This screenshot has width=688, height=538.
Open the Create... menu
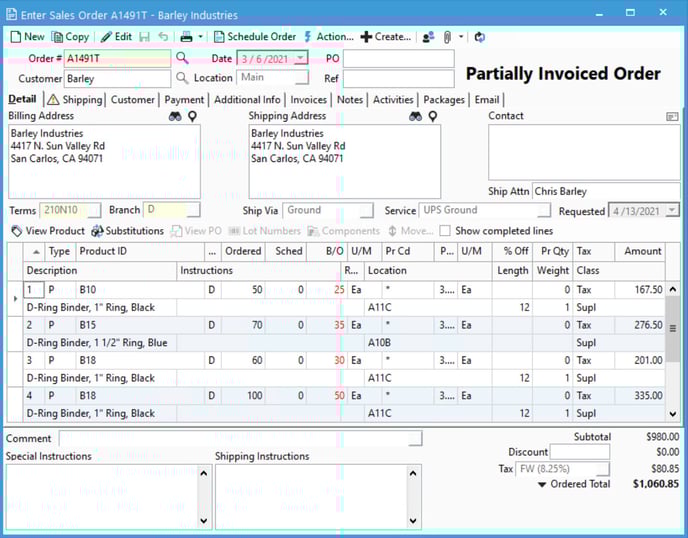click(x=386, y=37)
